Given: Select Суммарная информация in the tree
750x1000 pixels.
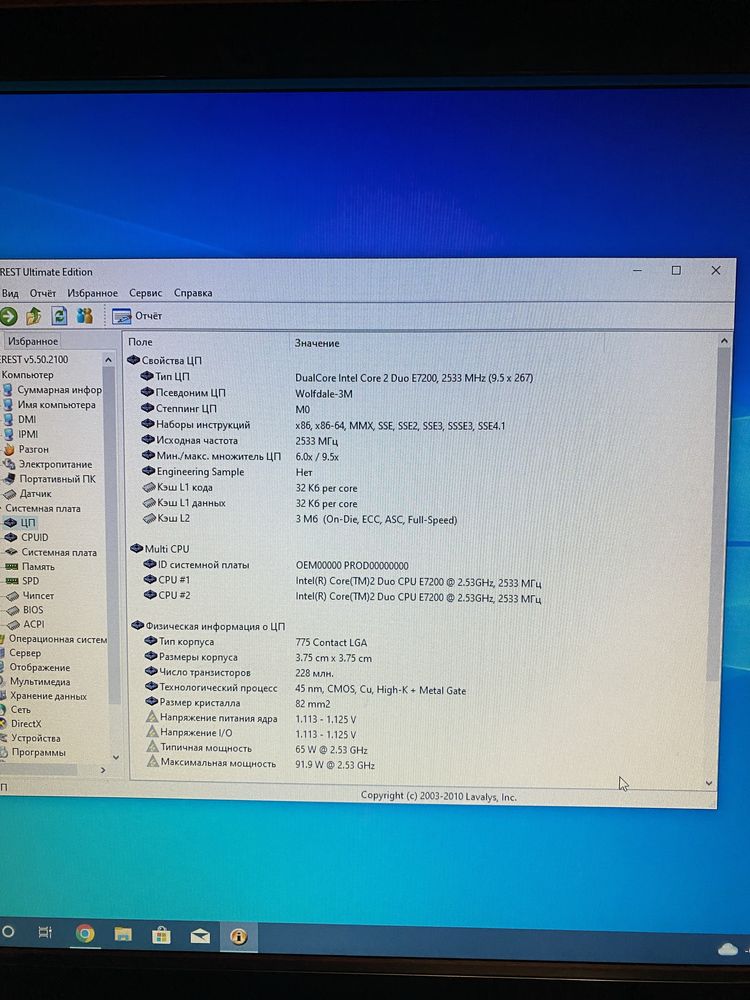Looking at the screenshot, I should (52, 390).
